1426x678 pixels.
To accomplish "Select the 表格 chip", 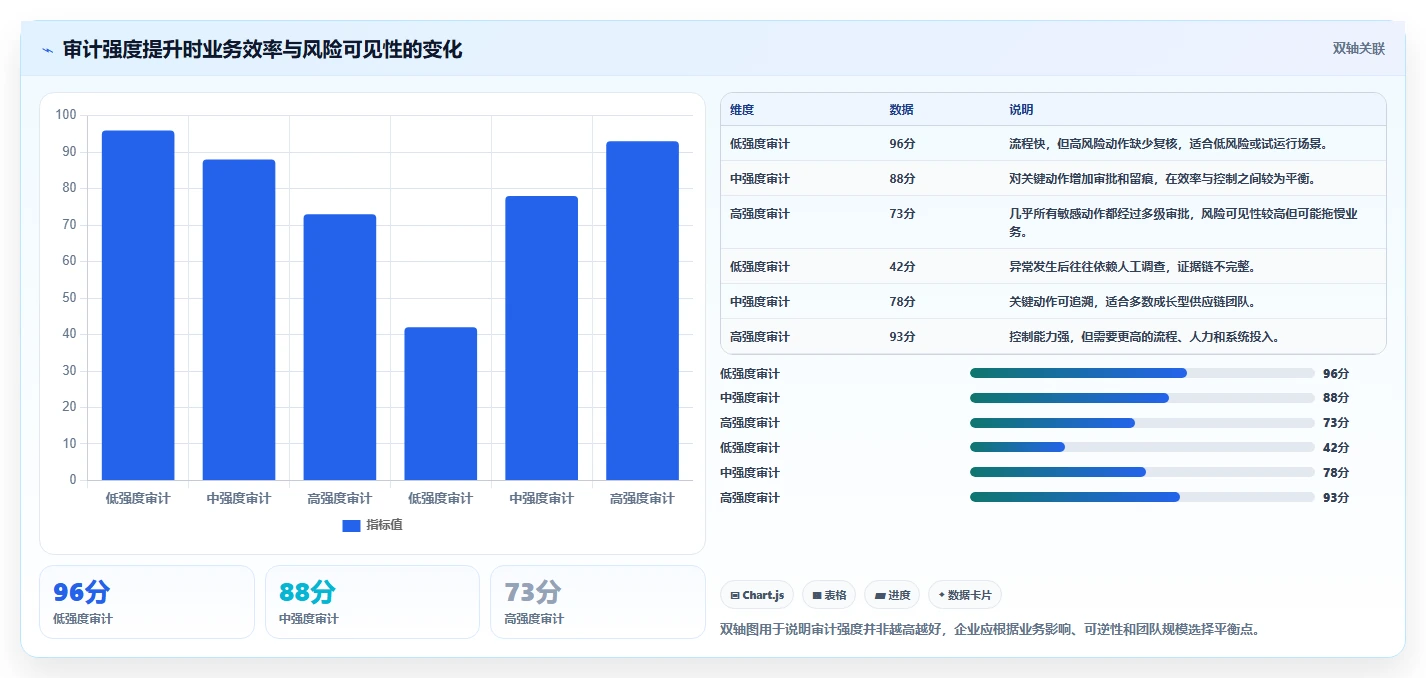I will (829, 595).
